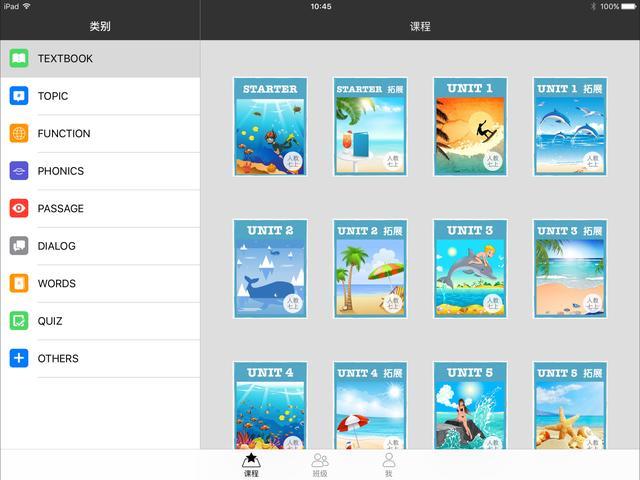
Task: Click the blue TOPIC category icon
Action: click(19, 96)
